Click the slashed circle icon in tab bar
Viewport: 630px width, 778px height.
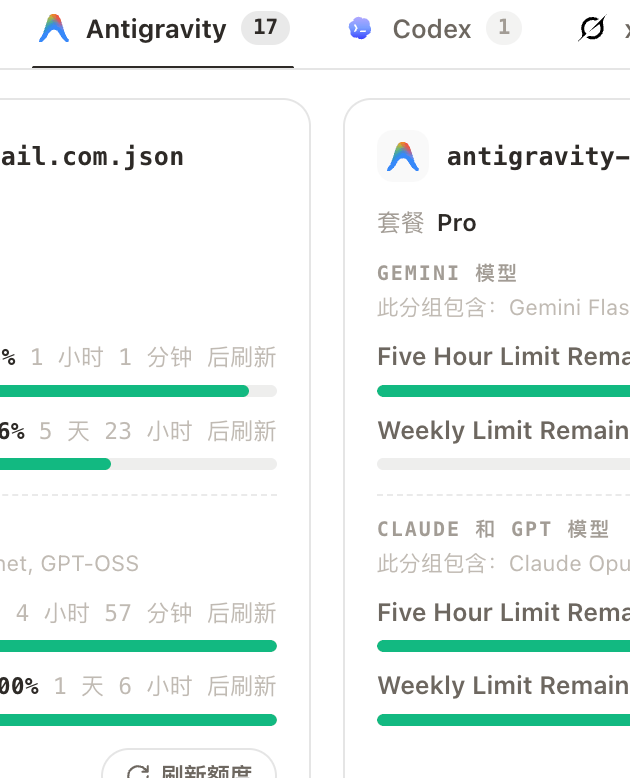pos(592,28)
